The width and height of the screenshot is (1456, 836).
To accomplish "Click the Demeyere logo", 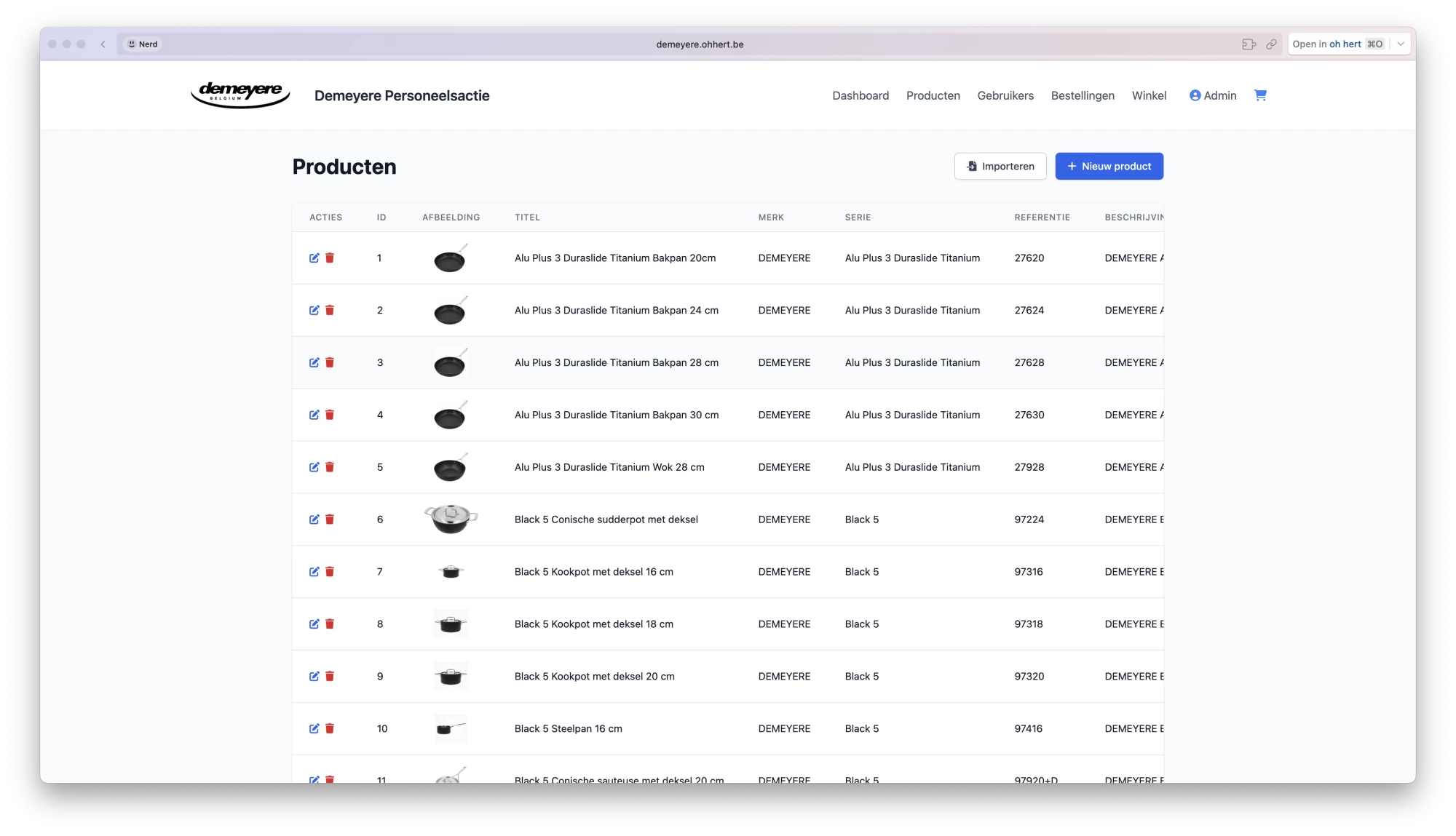I will coord(240,95).
